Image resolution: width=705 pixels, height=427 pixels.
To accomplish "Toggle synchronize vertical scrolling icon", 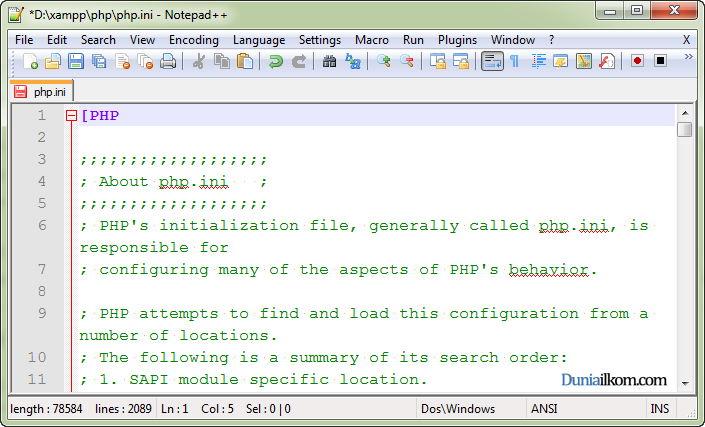I will point(437,61).
